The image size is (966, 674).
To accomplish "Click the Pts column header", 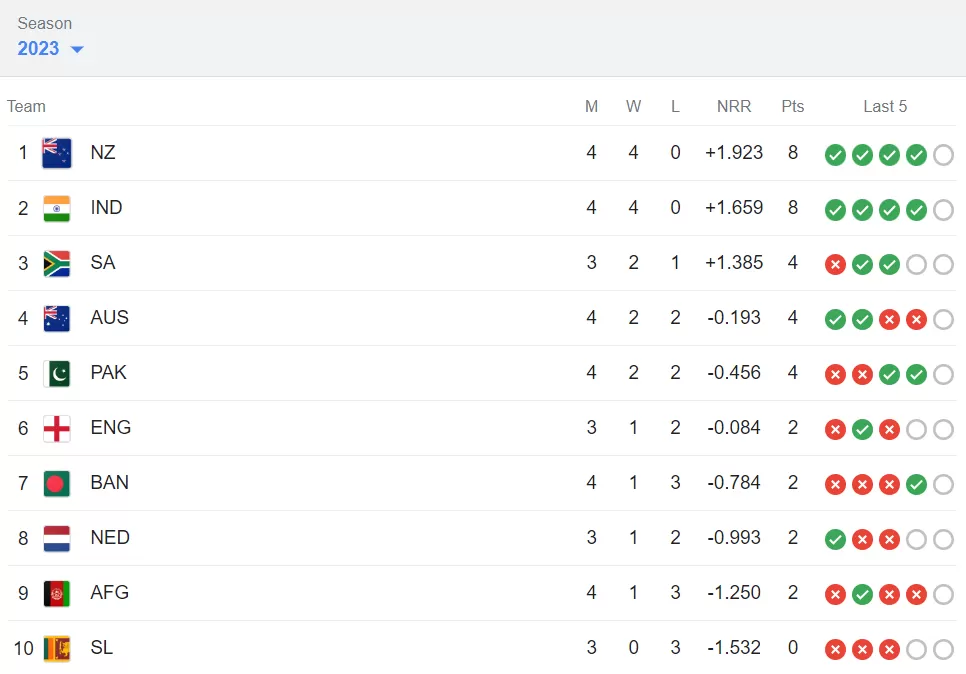I will [793, 106].
